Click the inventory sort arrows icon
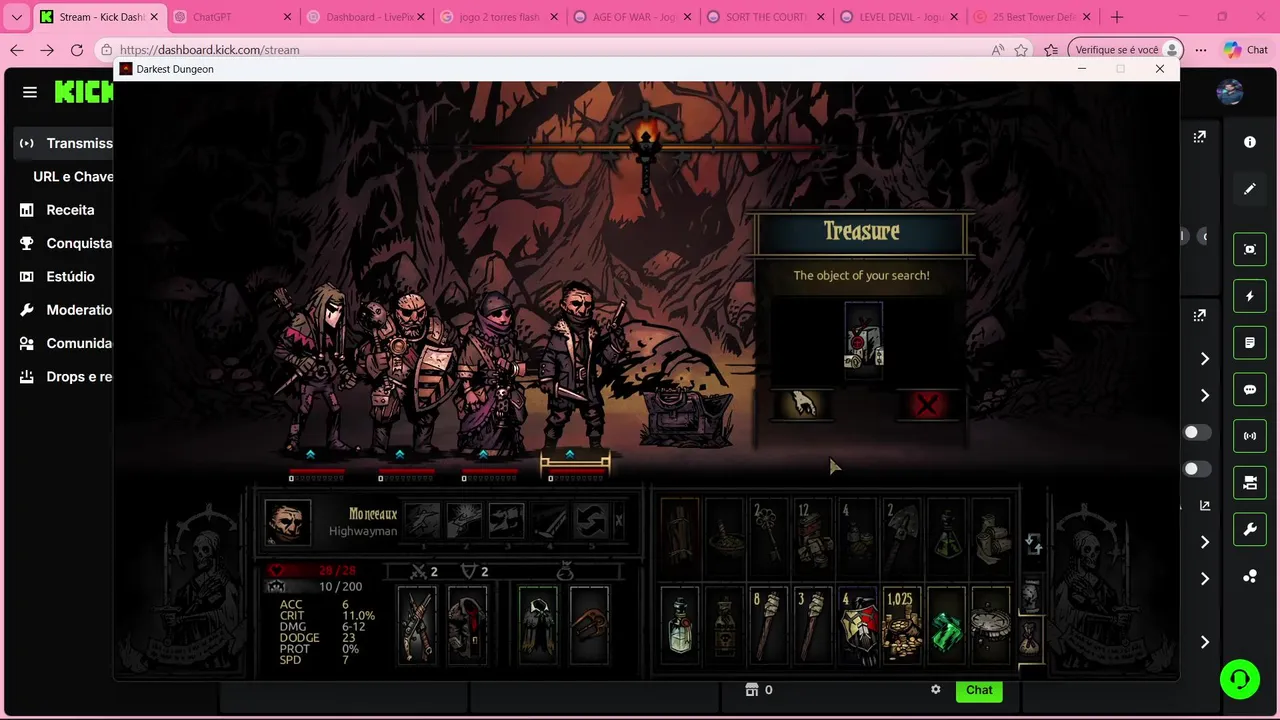1280x720 pixels. 1033,544
